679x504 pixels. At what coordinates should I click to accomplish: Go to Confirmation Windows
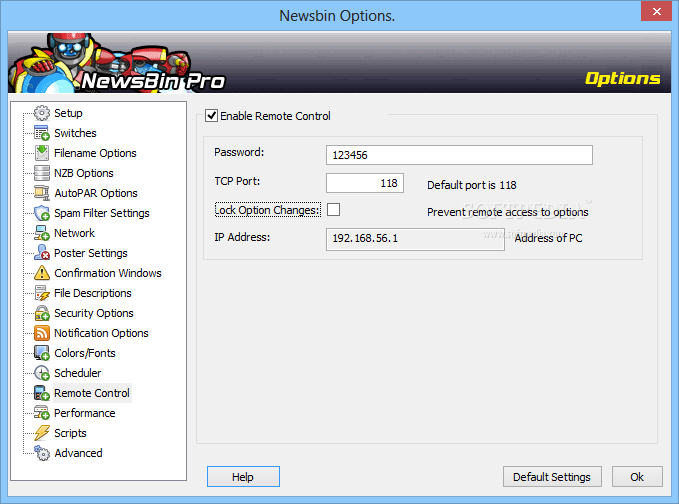[107, 273]
